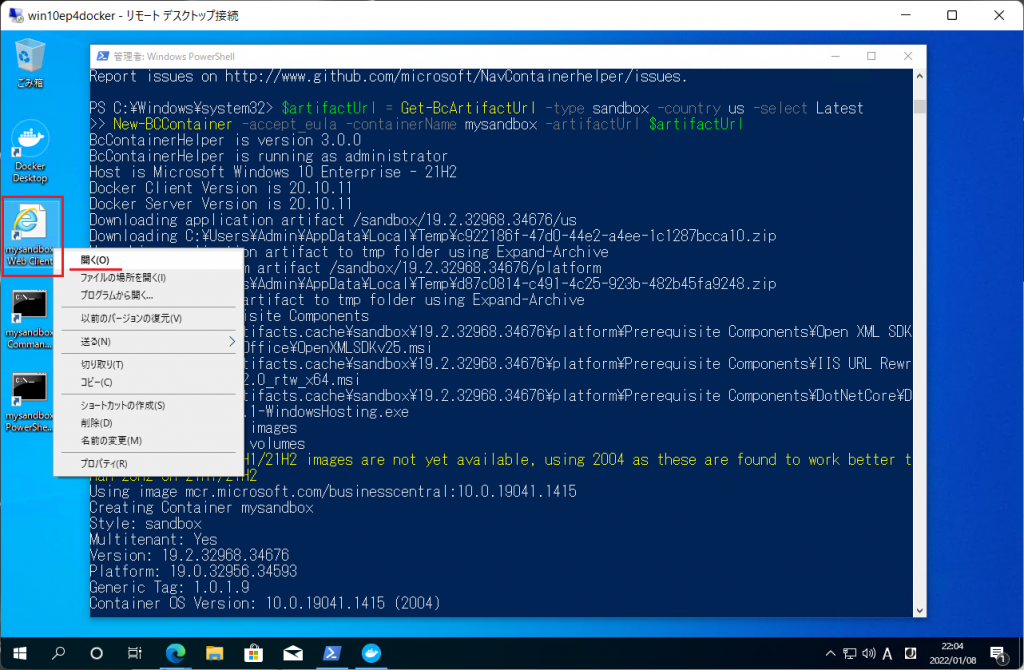This screenshot has height=670, width=1024.
Task: Show hidden tray icons chevron
Action: tap(830, 653)
